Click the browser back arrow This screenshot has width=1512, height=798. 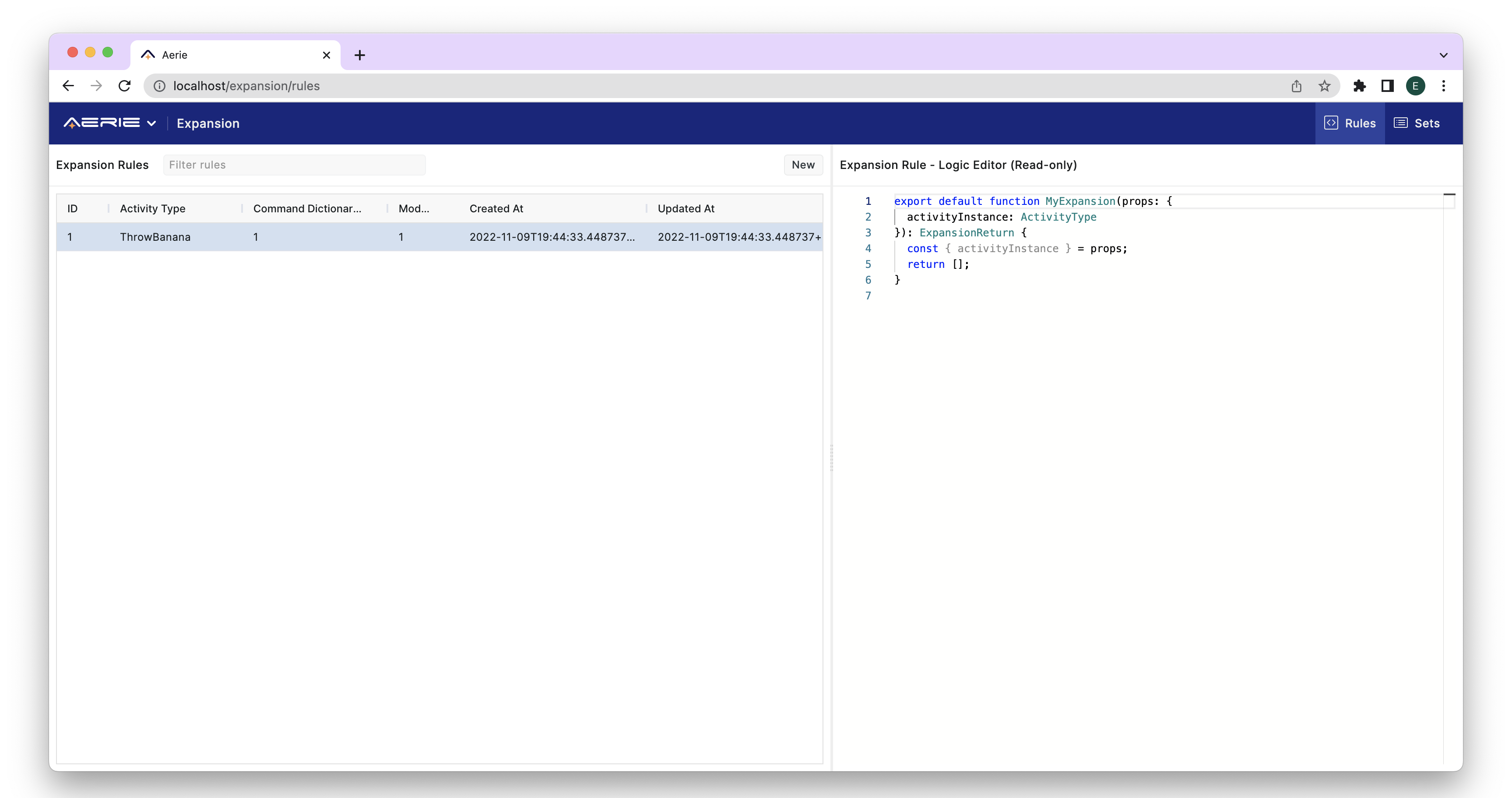pos(68,86)
